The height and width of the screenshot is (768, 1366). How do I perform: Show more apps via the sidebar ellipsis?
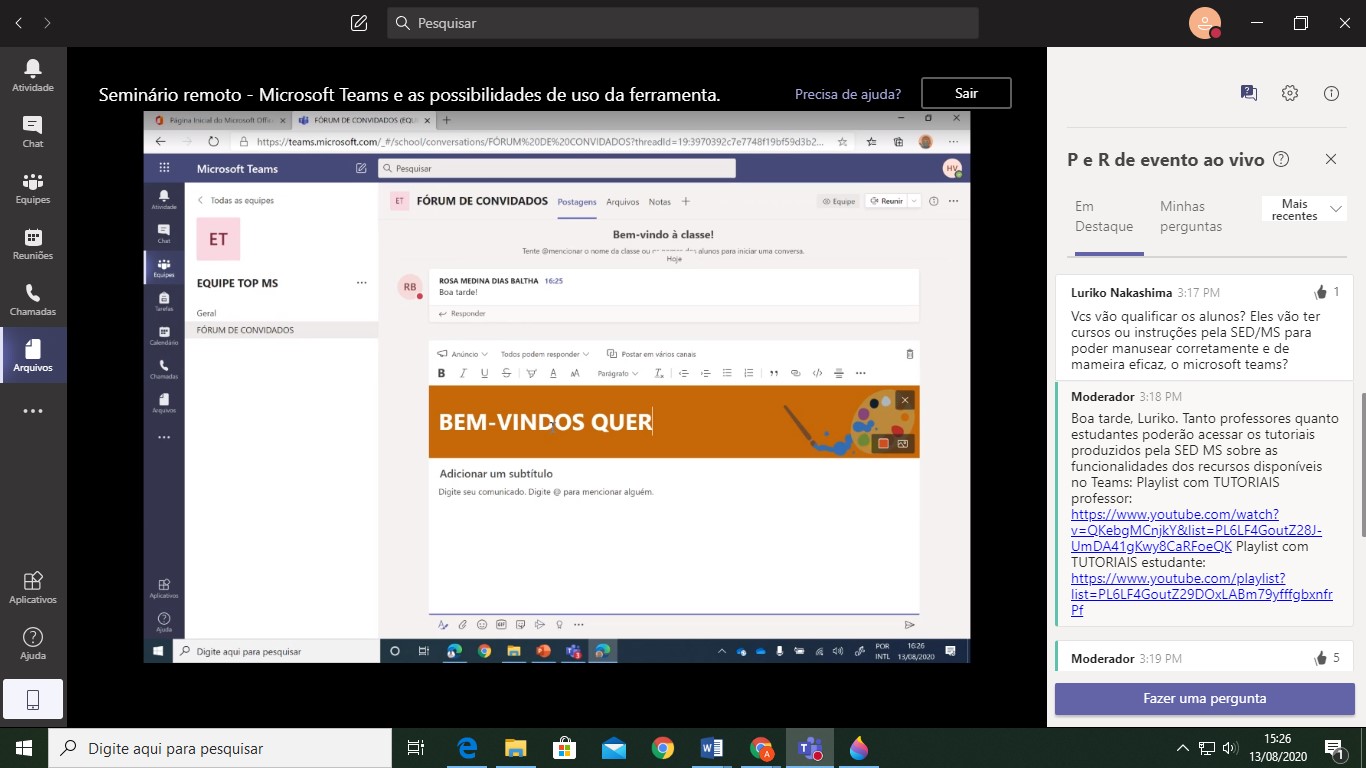[x=33, y=411]
